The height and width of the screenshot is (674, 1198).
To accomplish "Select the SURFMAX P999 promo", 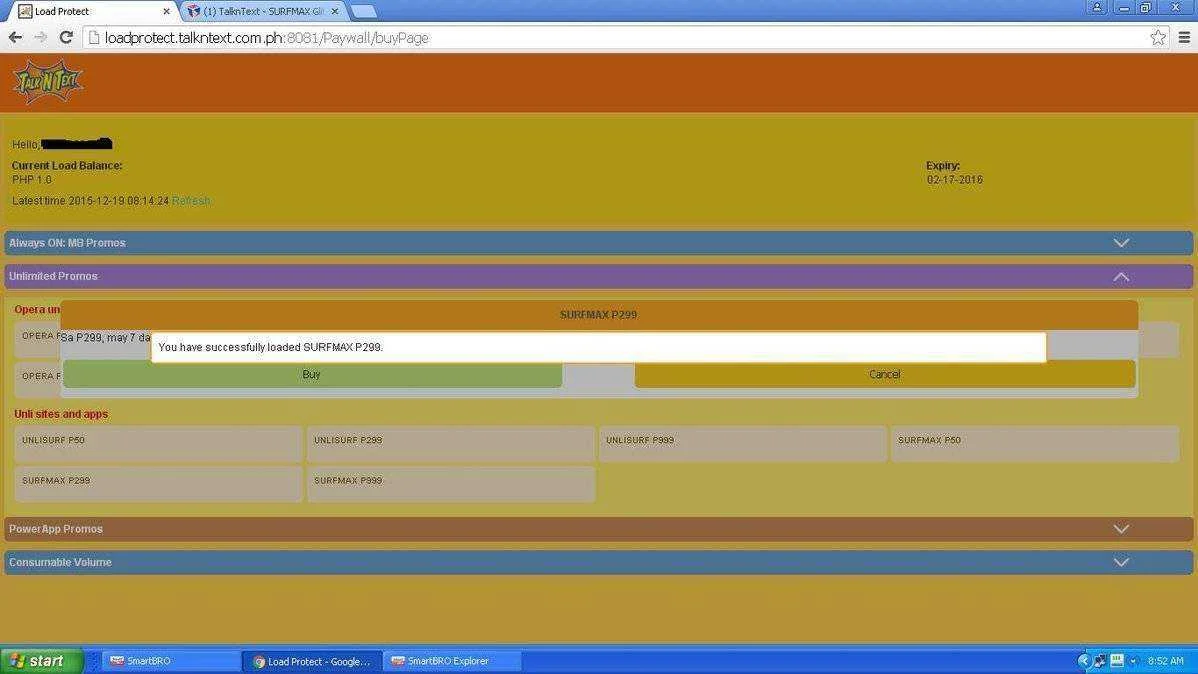I will pyautogui.click(x=451, y=484).
